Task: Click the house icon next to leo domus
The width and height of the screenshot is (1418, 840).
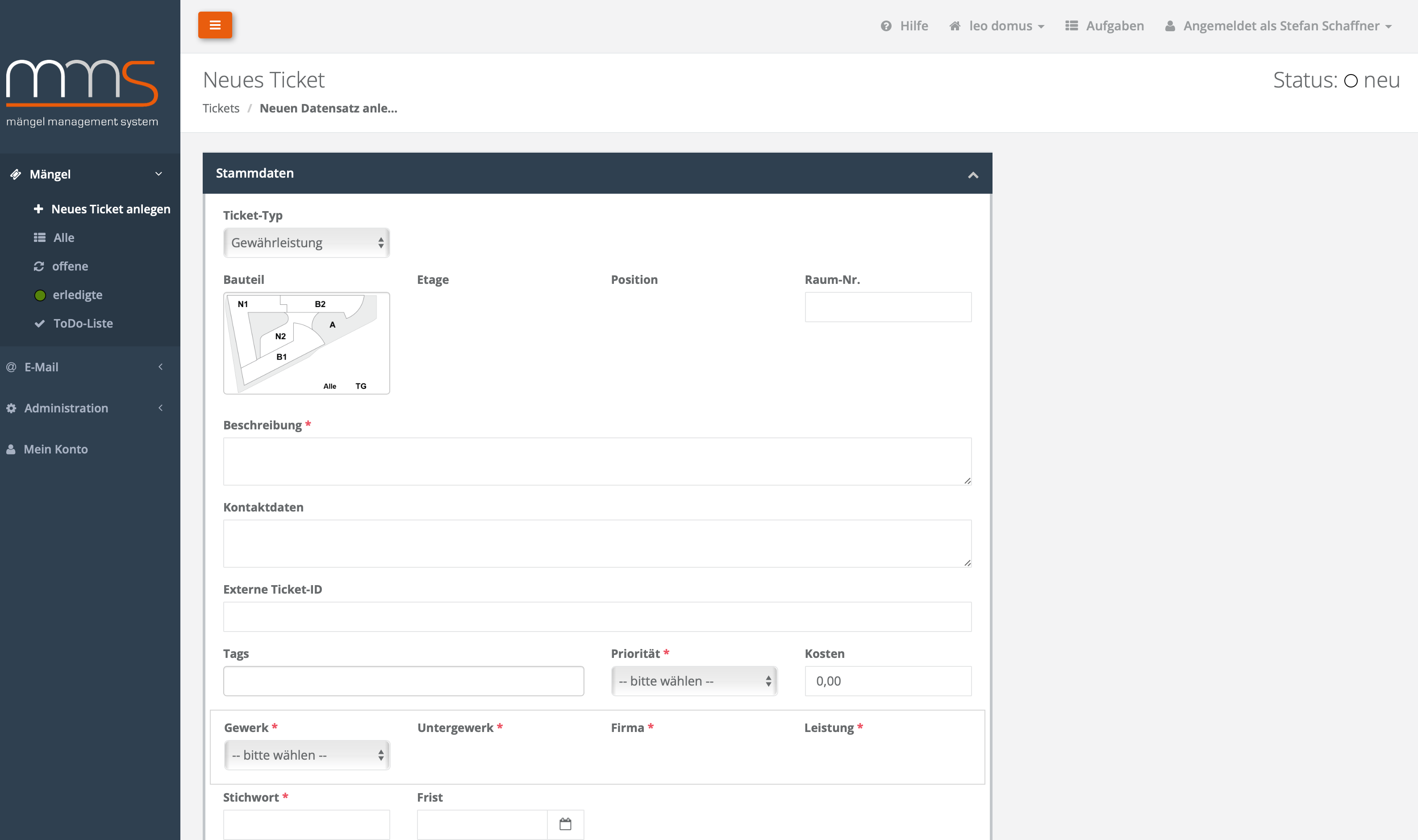Action: [x=955, y=26]
